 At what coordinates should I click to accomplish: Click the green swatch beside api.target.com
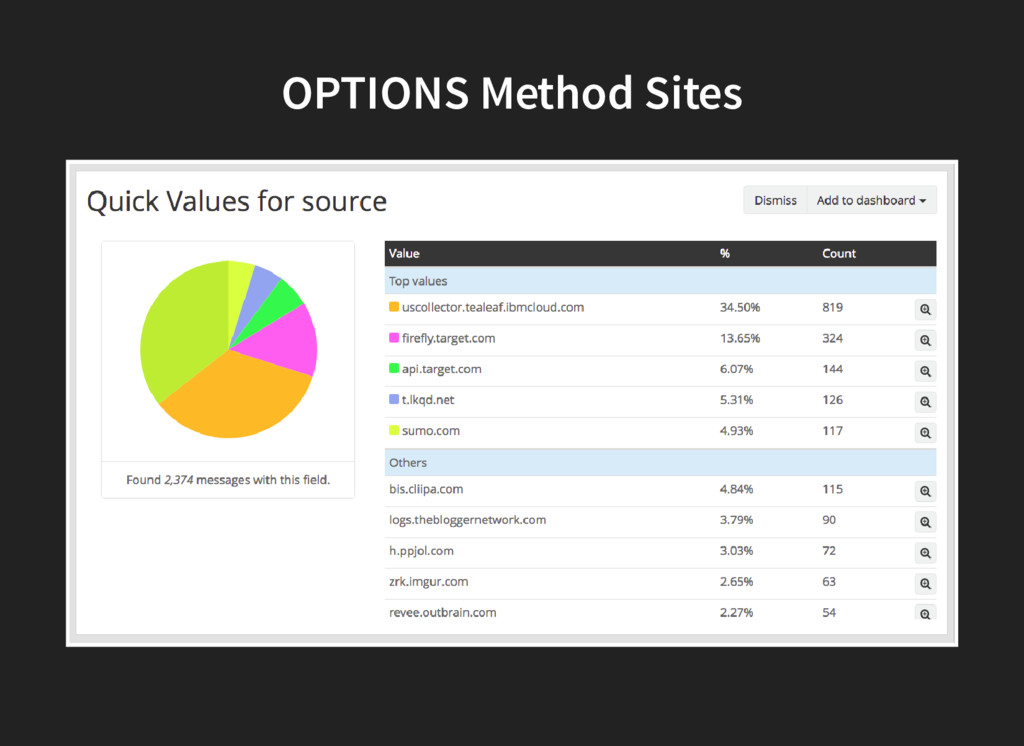click(394, 369)
